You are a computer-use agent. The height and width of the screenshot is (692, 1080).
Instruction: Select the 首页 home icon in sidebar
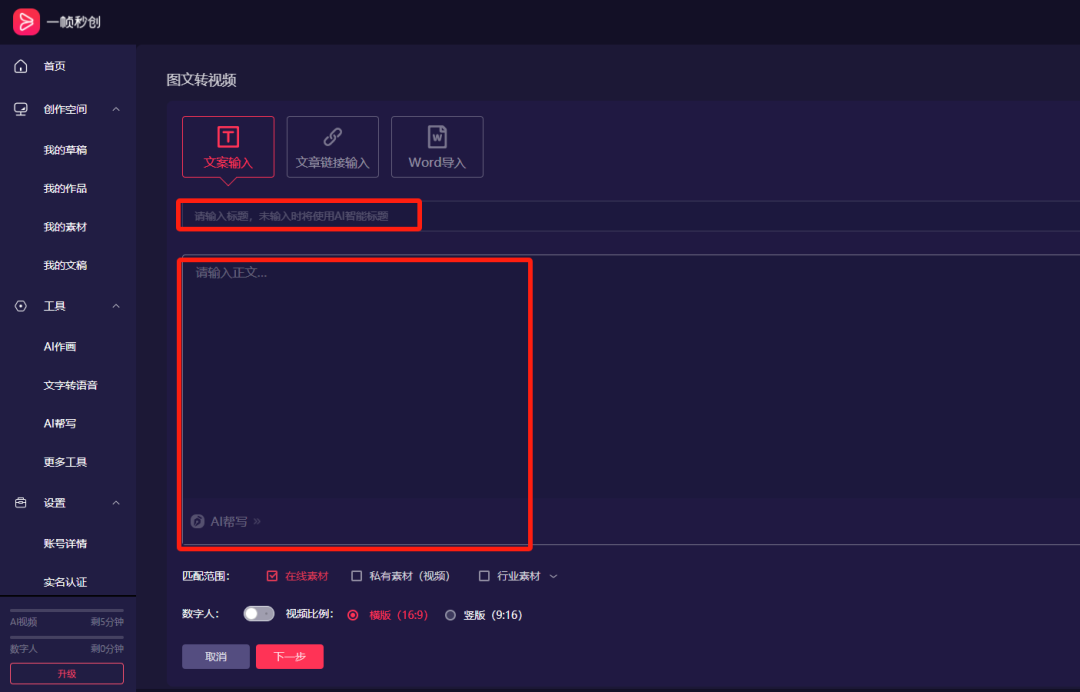20,65
